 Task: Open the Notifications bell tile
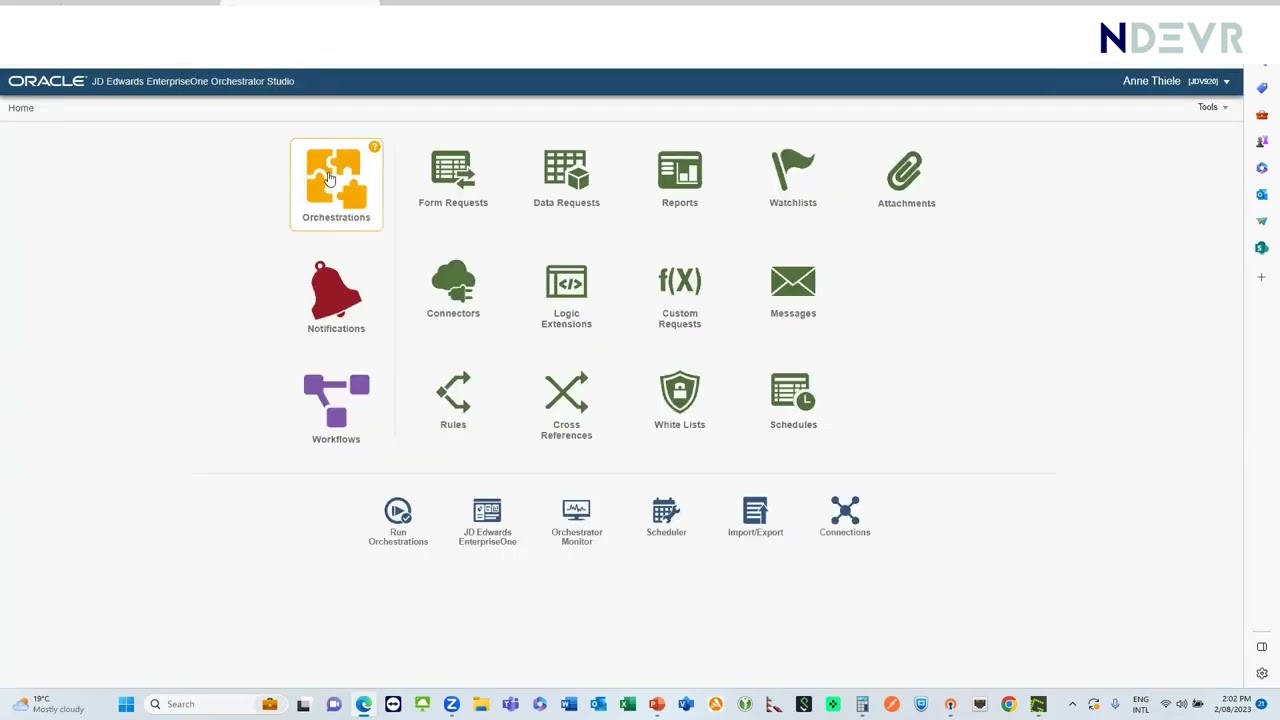click(x=336, y=297)
